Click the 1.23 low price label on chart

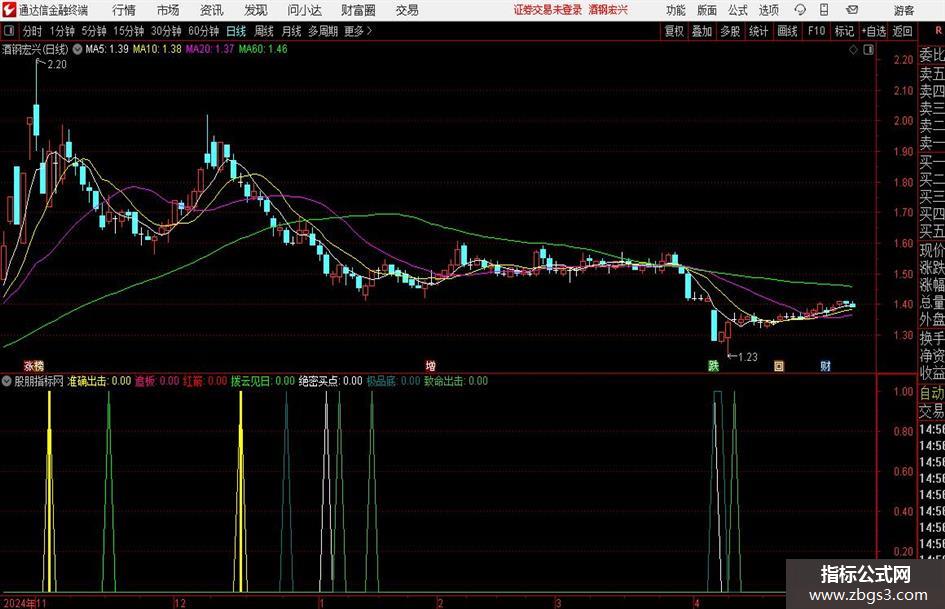pyautogui.click(x=747, y=357)
